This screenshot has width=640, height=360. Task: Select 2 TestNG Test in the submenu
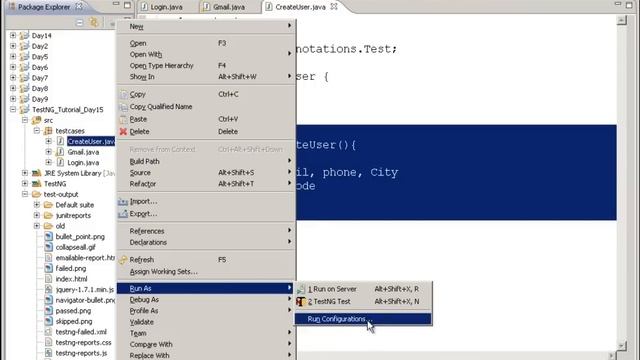(363, 302)
